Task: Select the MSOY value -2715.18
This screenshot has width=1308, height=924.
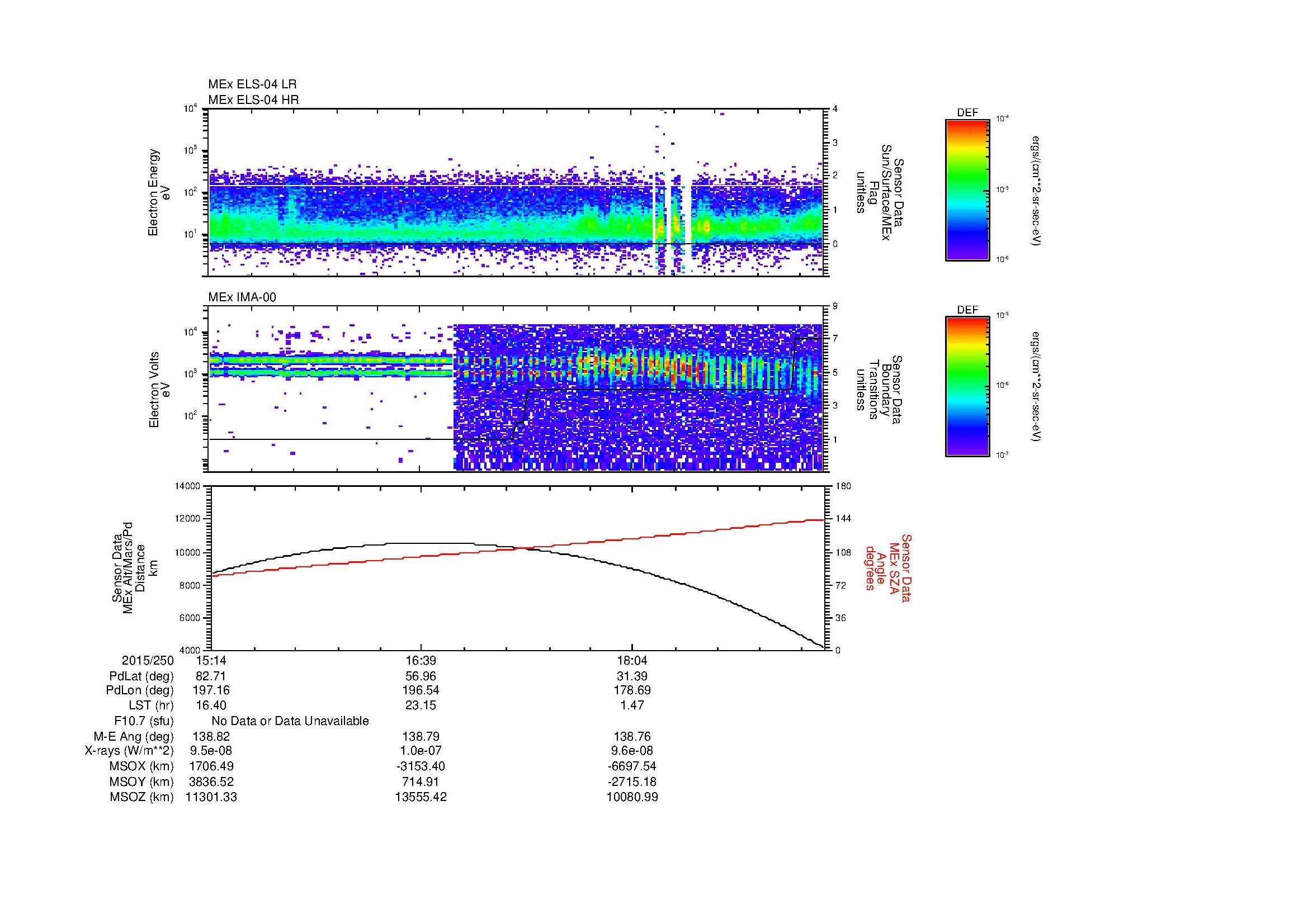Action: point(632,781)
